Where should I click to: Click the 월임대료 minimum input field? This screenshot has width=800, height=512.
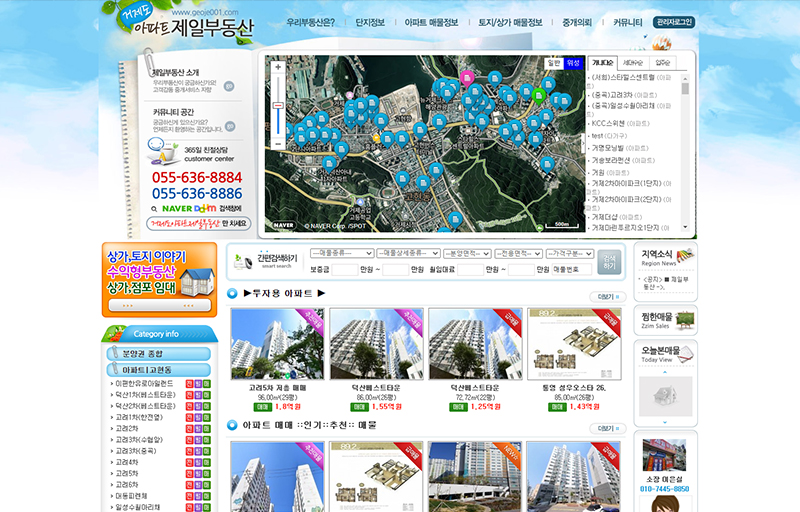(x=470, y=270)
